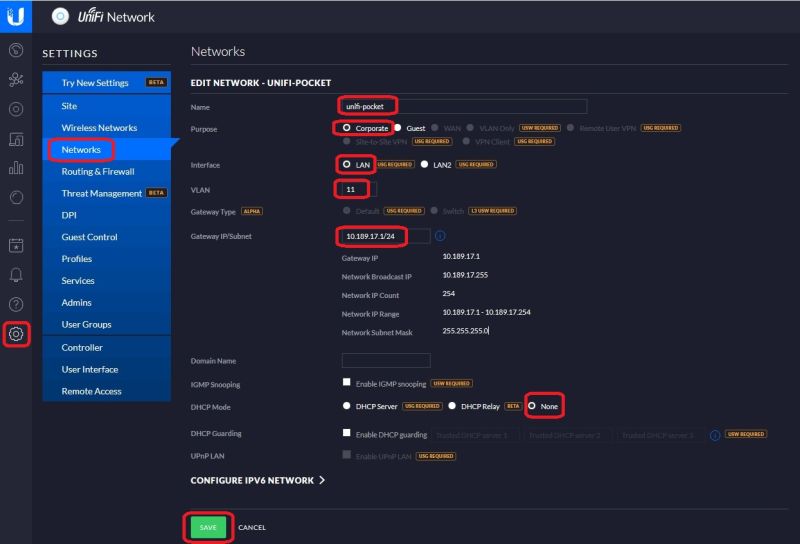The width and height of the screenshot is (800, 544).
Task: Open the Alerts bell icon
Action: pos(16,275)
